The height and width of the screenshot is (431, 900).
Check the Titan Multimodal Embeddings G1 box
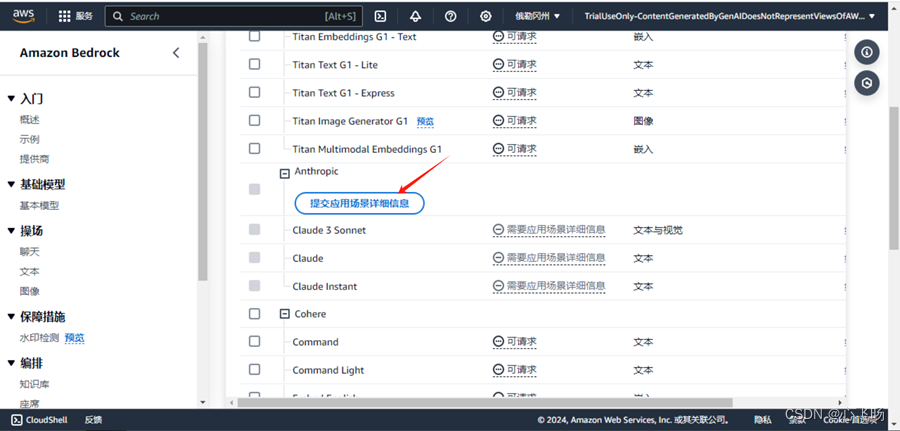tap(254, 149)
